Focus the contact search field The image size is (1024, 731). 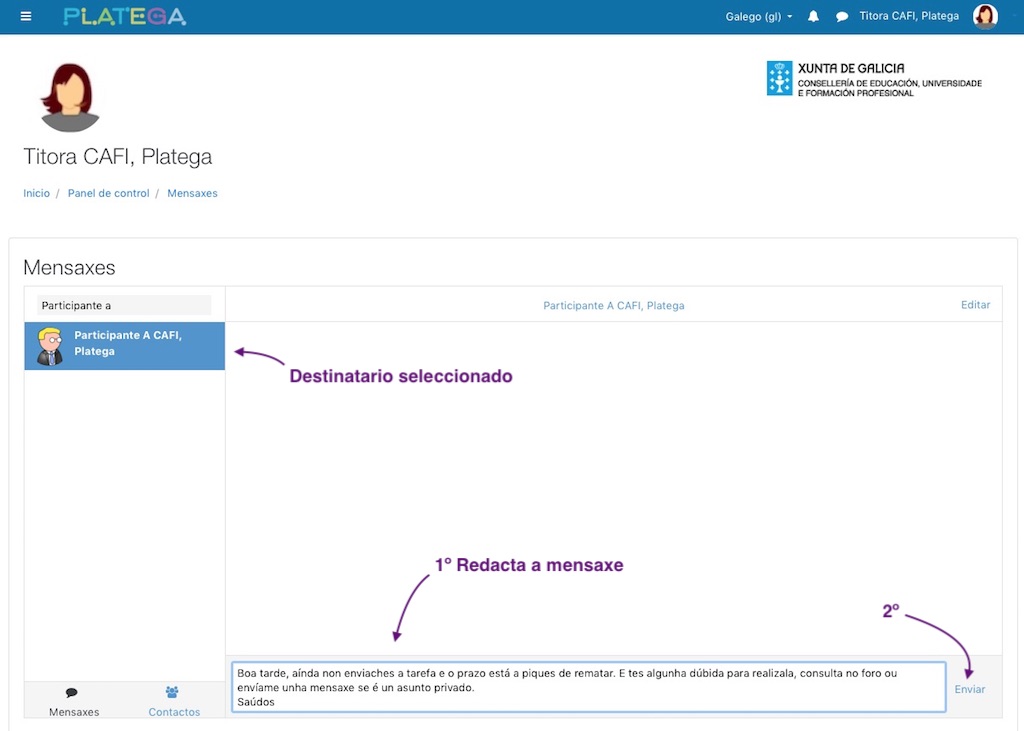click(x=124, y=305)
